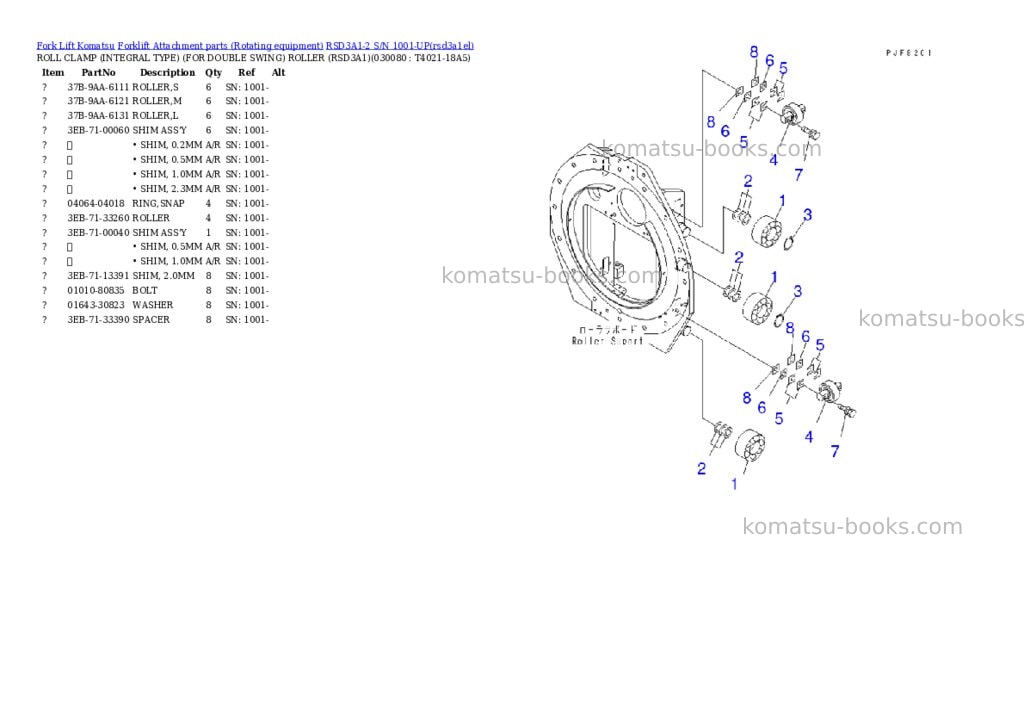Click the ROLLER,S description
The width and height of the screenshot is (1024, 725).
[155, 87]
